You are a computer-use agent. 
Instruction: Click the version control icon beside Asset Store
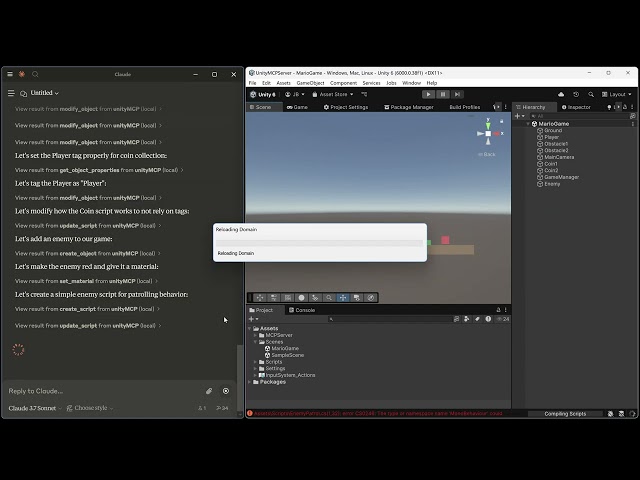click(x=364, y=94)
